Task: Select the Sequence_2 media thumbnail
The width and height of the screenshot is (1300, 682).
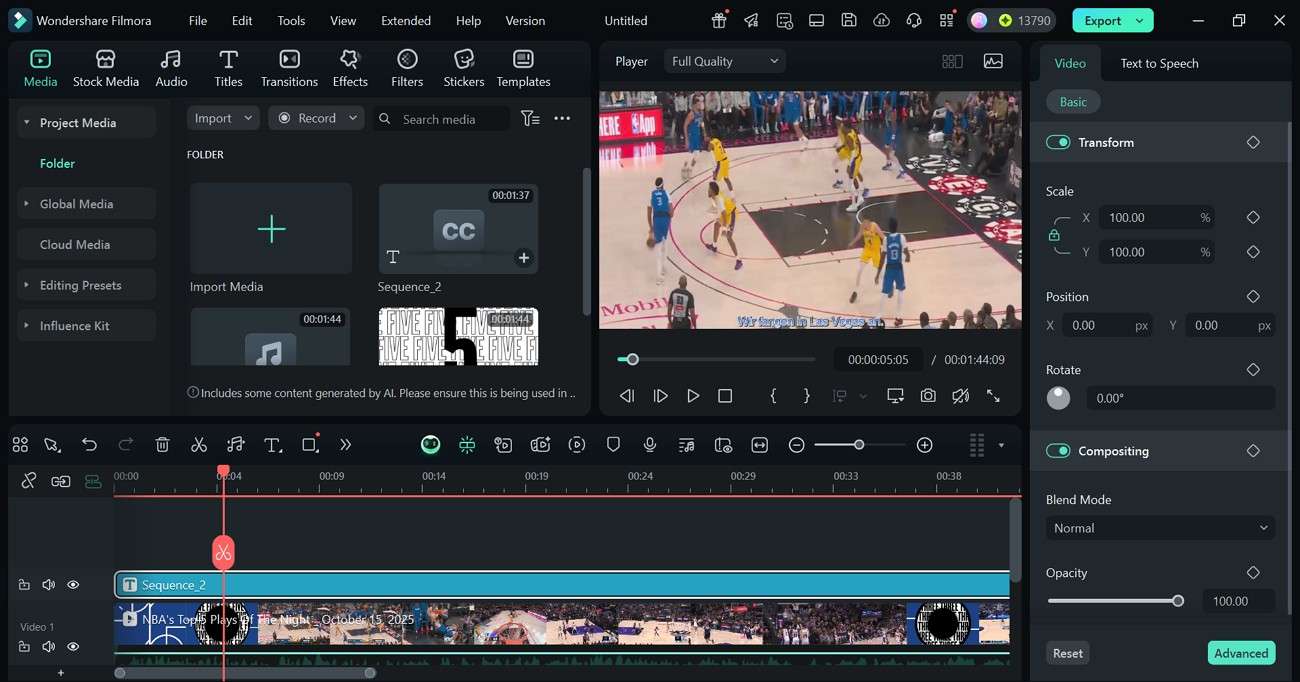Action: point(458,228)
